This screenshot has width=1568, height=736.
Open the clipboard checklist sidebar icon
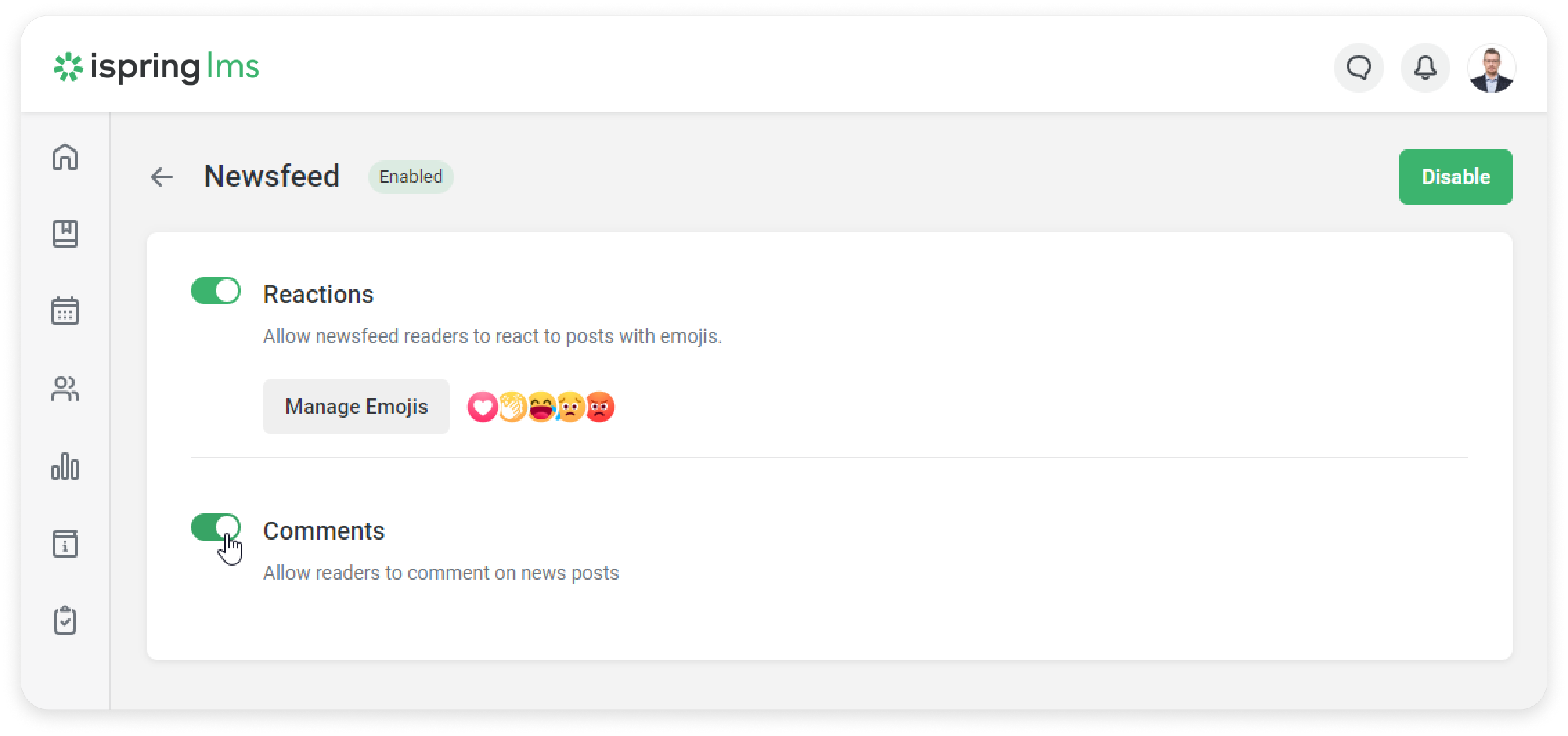(64, 620)
